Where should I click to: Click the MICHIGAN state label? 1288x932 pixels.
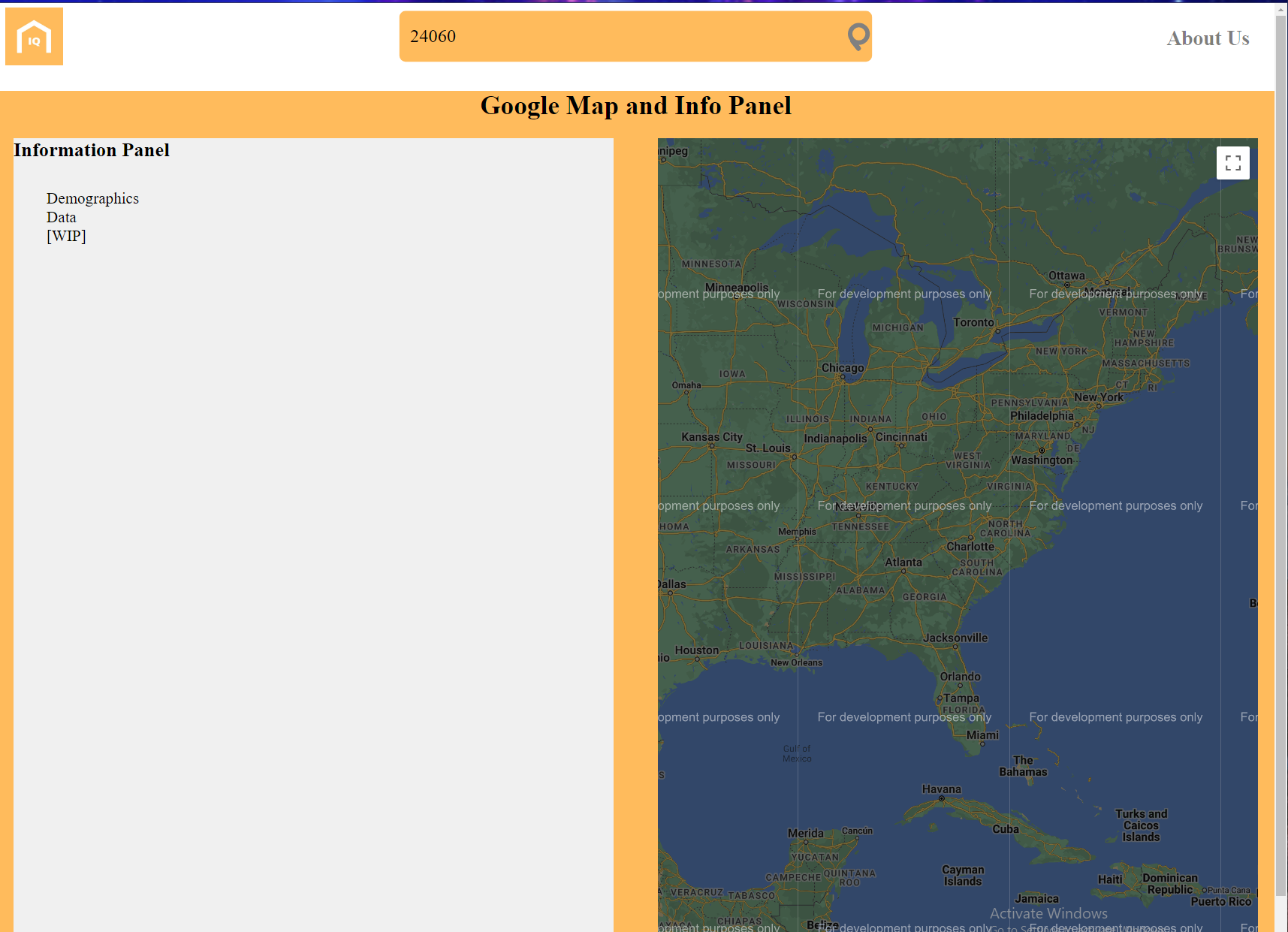click(x=897, y=328)
